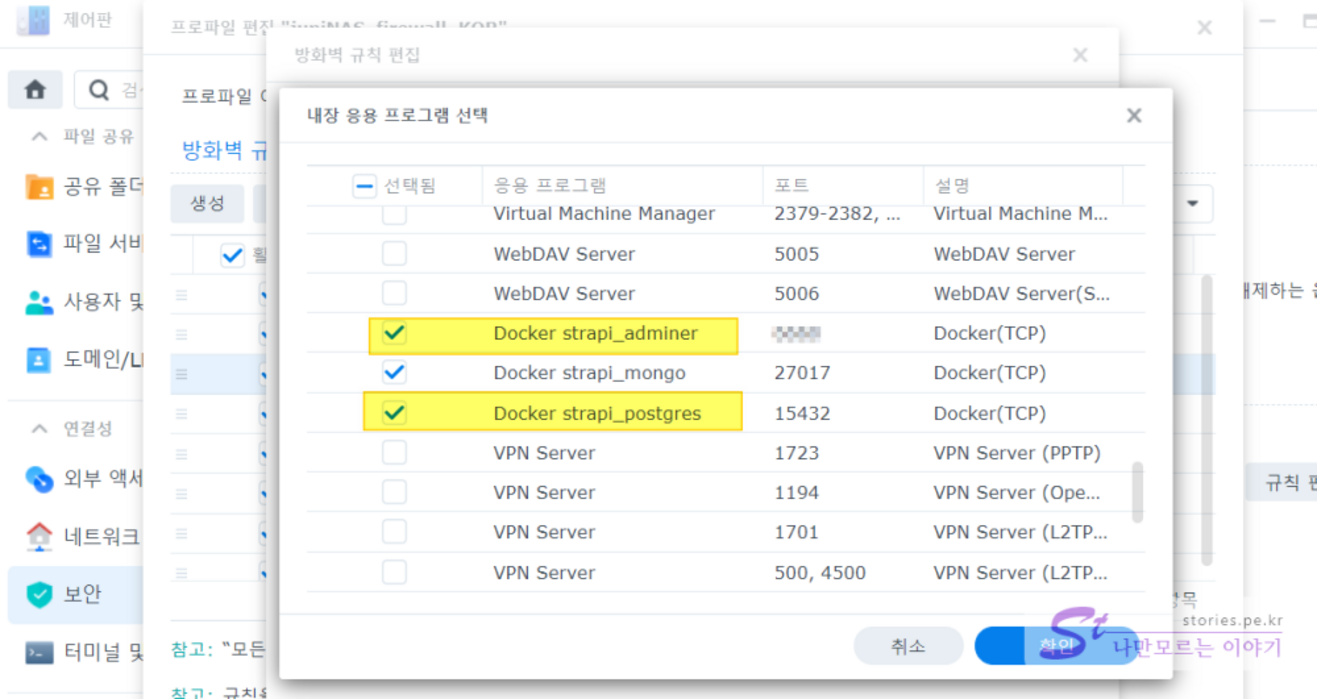Open Domain/LDAP icon in sidebar
This screenshot has height=699, width=1317.
[39, 360]
